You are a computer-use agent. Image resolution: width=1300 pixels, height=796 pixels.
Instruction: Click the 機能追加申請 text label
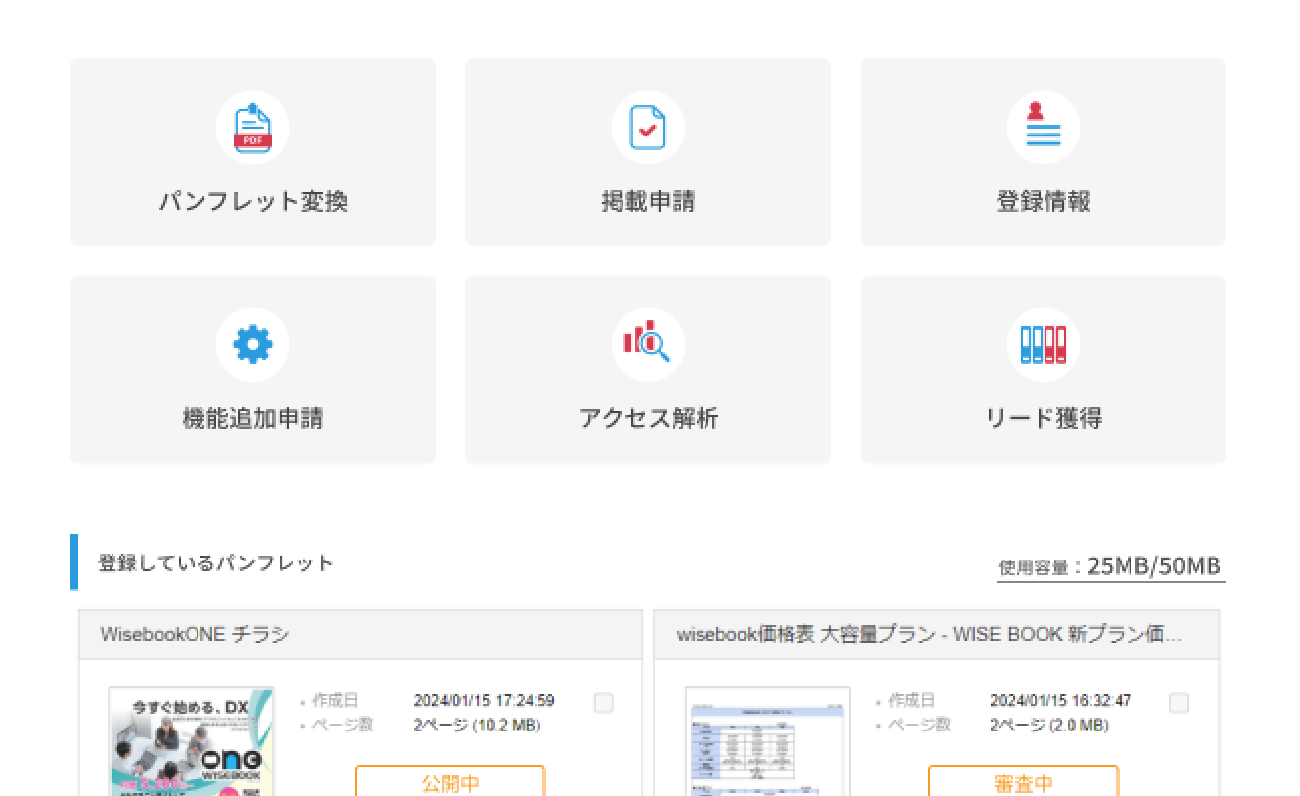coord(253,418)
